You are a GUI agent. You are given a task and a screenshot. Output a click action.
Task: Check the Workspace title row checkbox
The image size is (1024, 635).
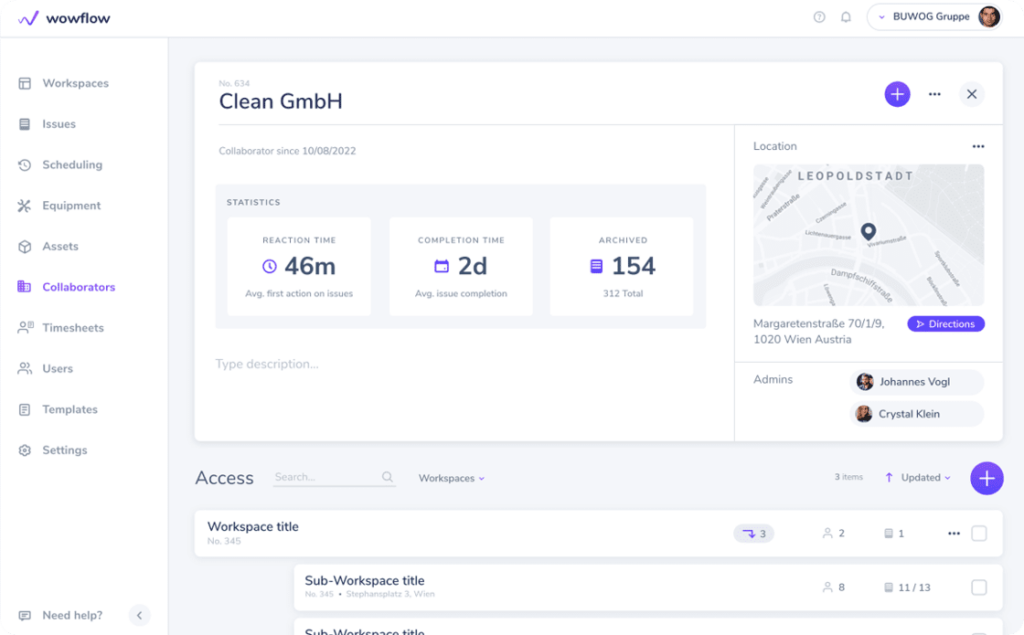[x=979, y=534]
